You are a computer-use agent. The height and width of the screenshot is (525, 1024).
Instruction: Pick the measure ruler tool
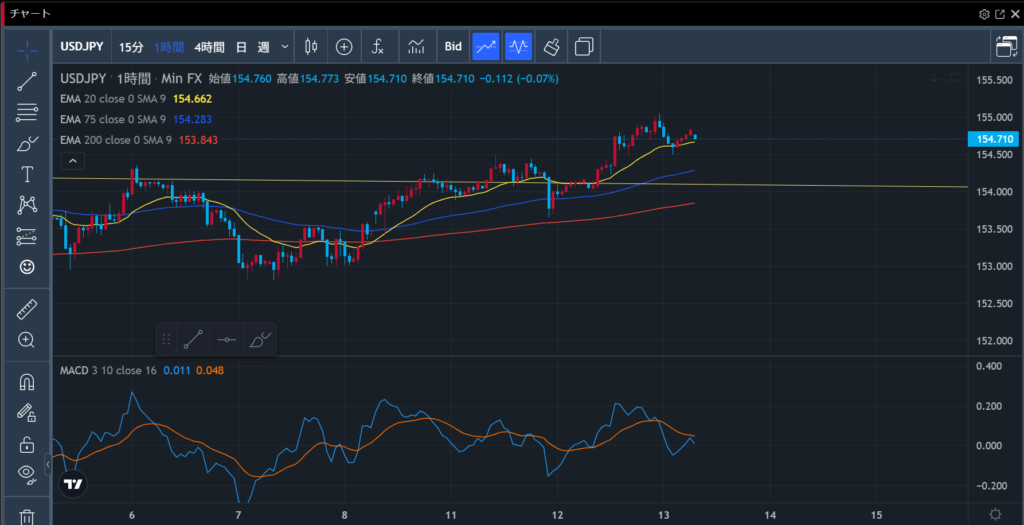pos(27,310)
